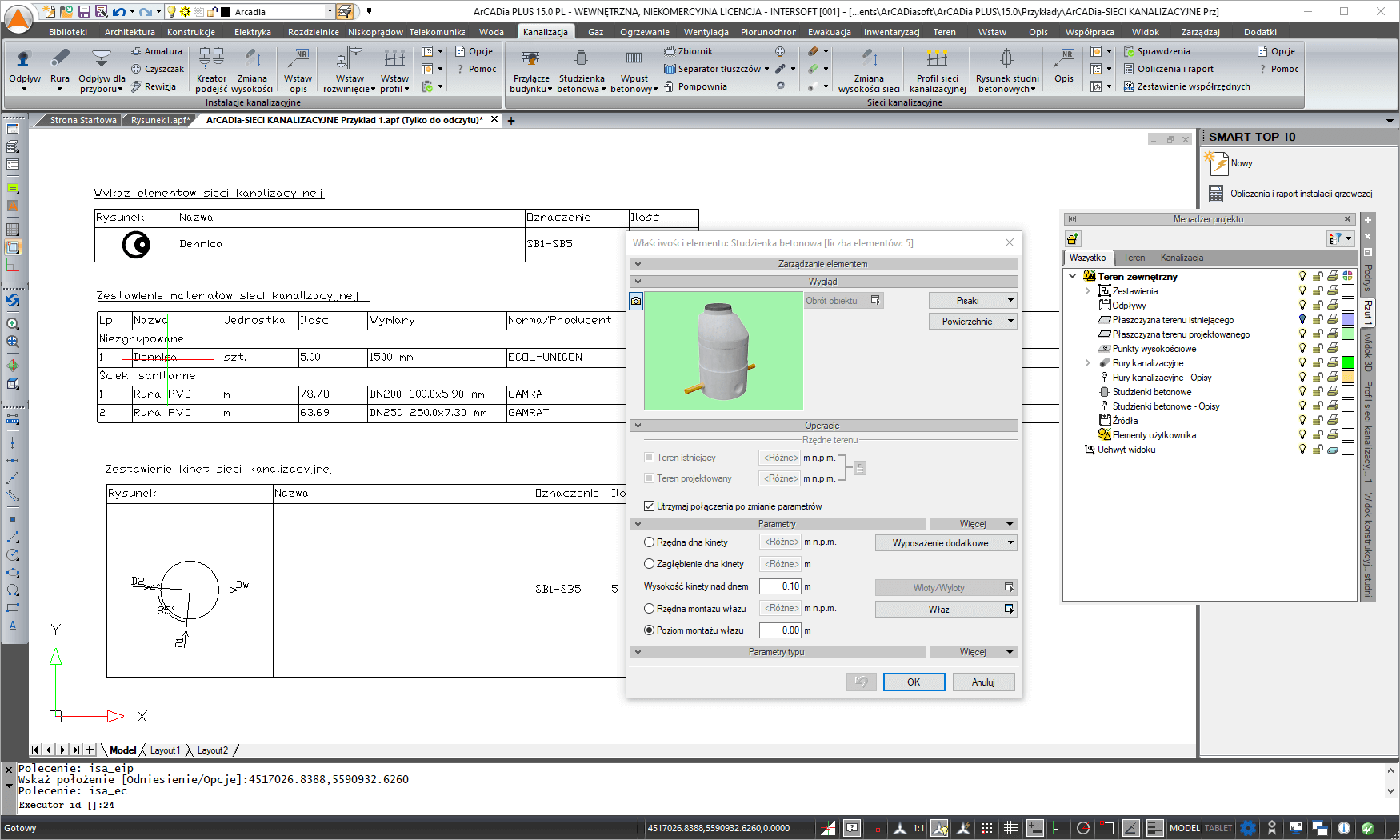Open Wstaw profil tool
Screen dimensions: 1400x840
coord(394,69)
